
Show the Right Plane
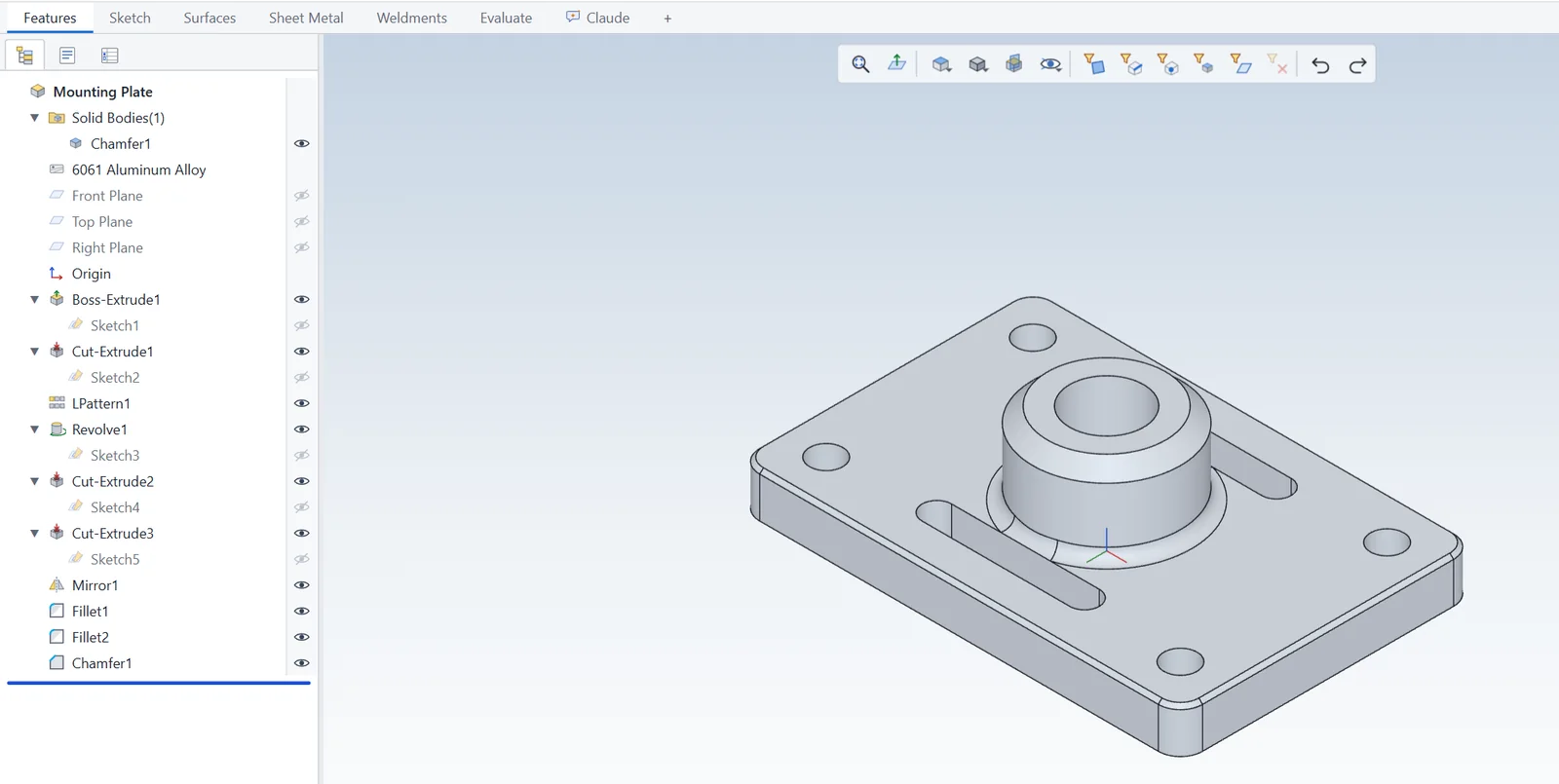[302, 247]
